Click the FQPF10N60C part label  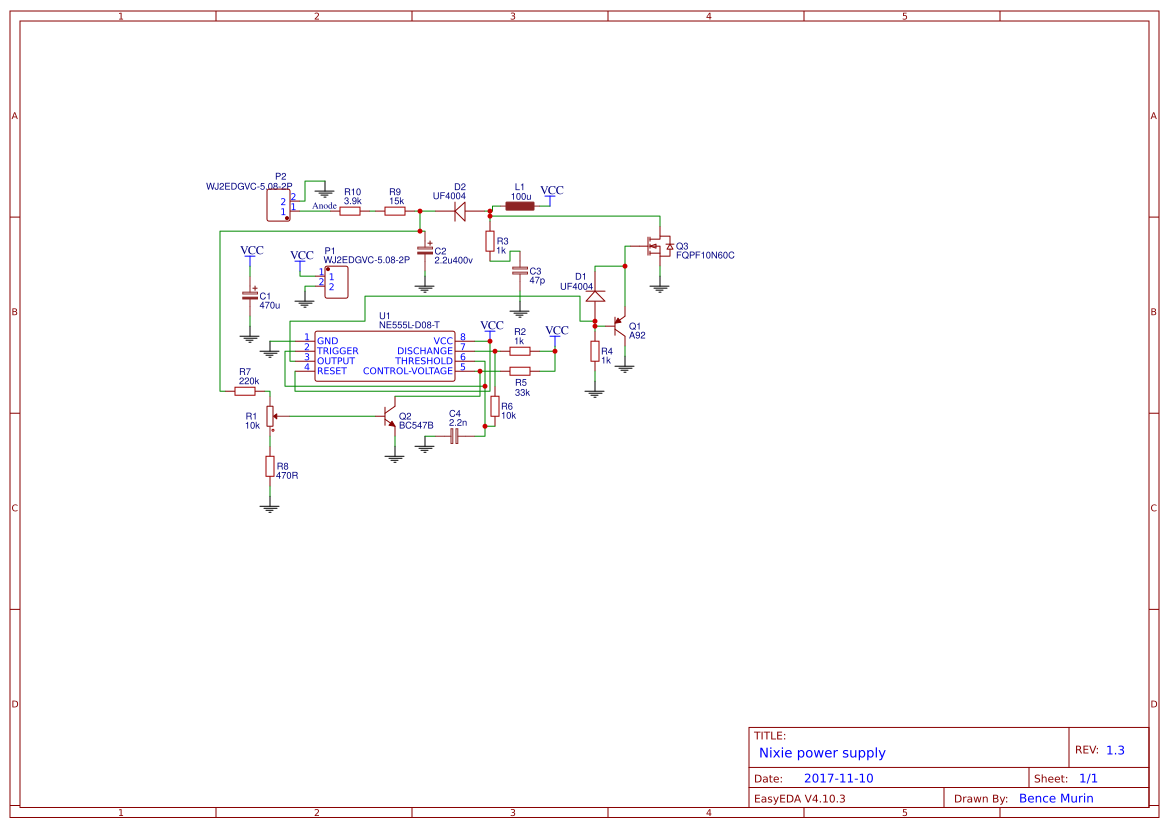pyautogui.click(x=705, y=255)
